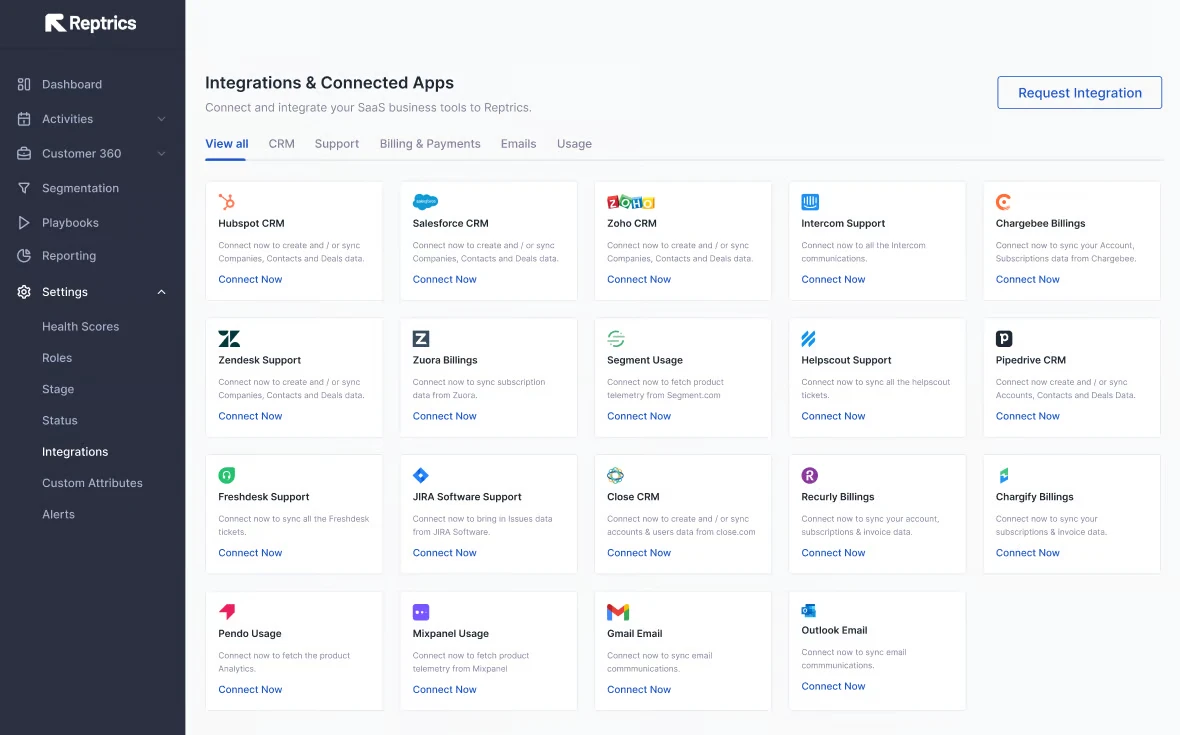
Task: Click the Reptrics logo in sidebar
Action: click(x=91, y=23)
